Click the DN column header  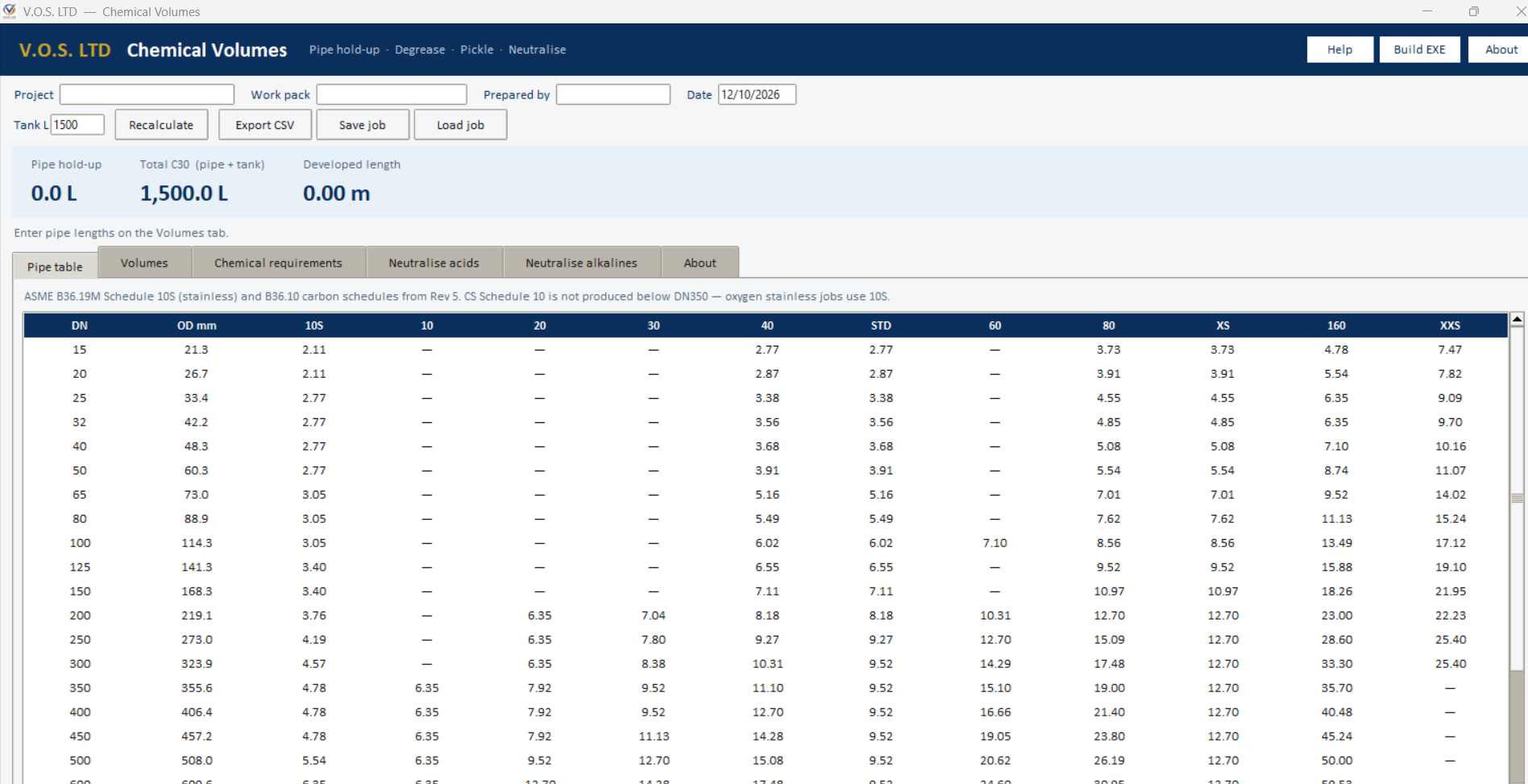[x=80, y=326]
